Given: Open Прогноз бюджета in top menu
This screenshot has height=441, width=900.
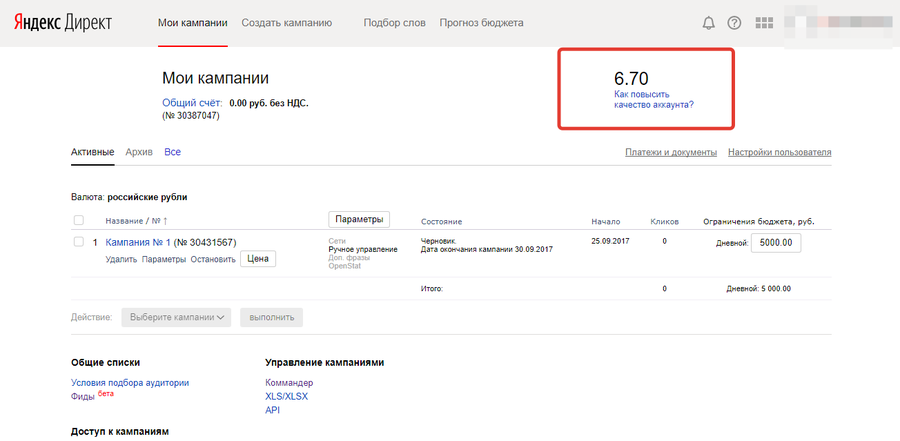Looking at the screenshot, I should (x=481, y=23).
